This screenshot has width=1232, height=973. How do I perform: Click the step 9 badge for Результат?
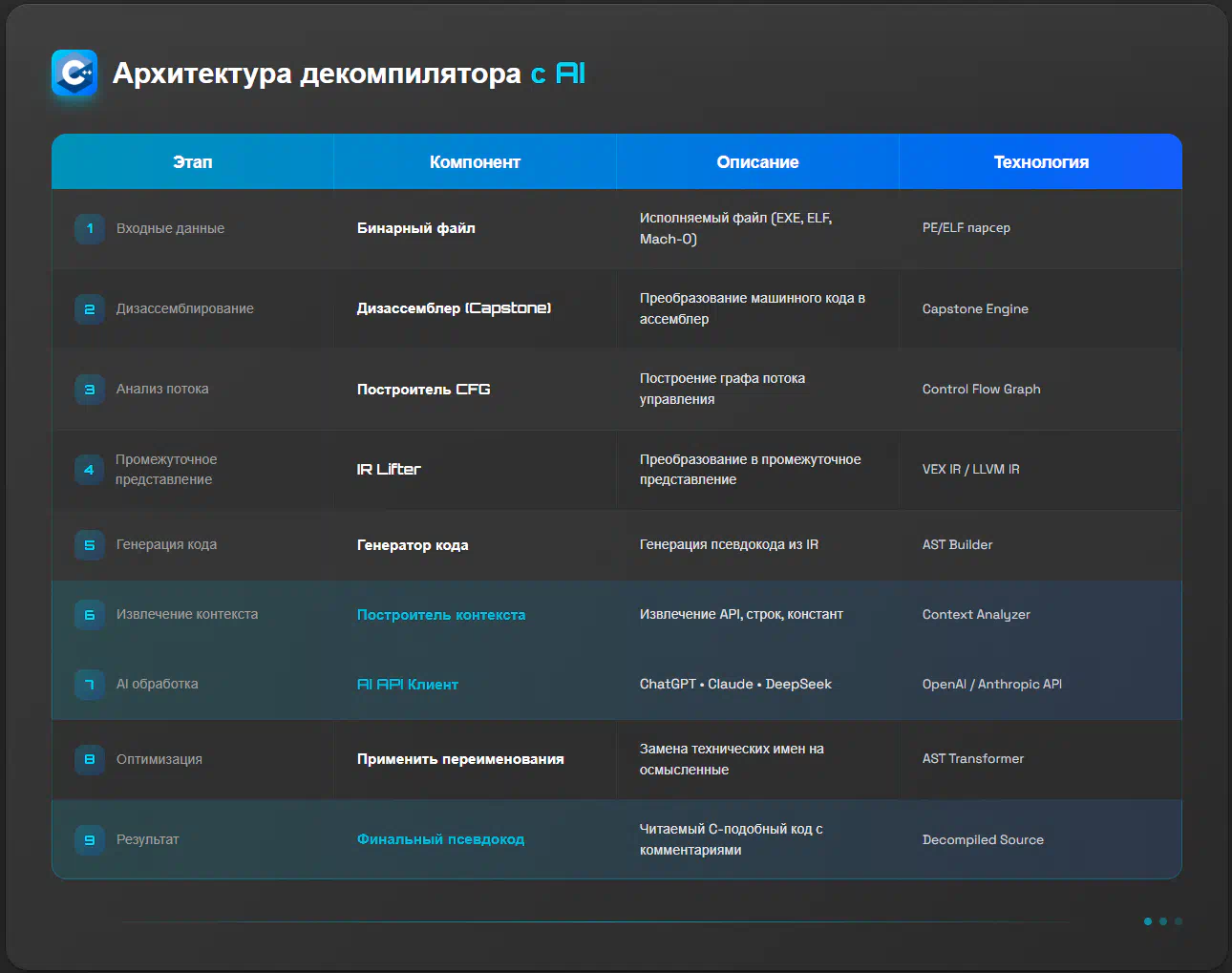(x=90, y=840)
